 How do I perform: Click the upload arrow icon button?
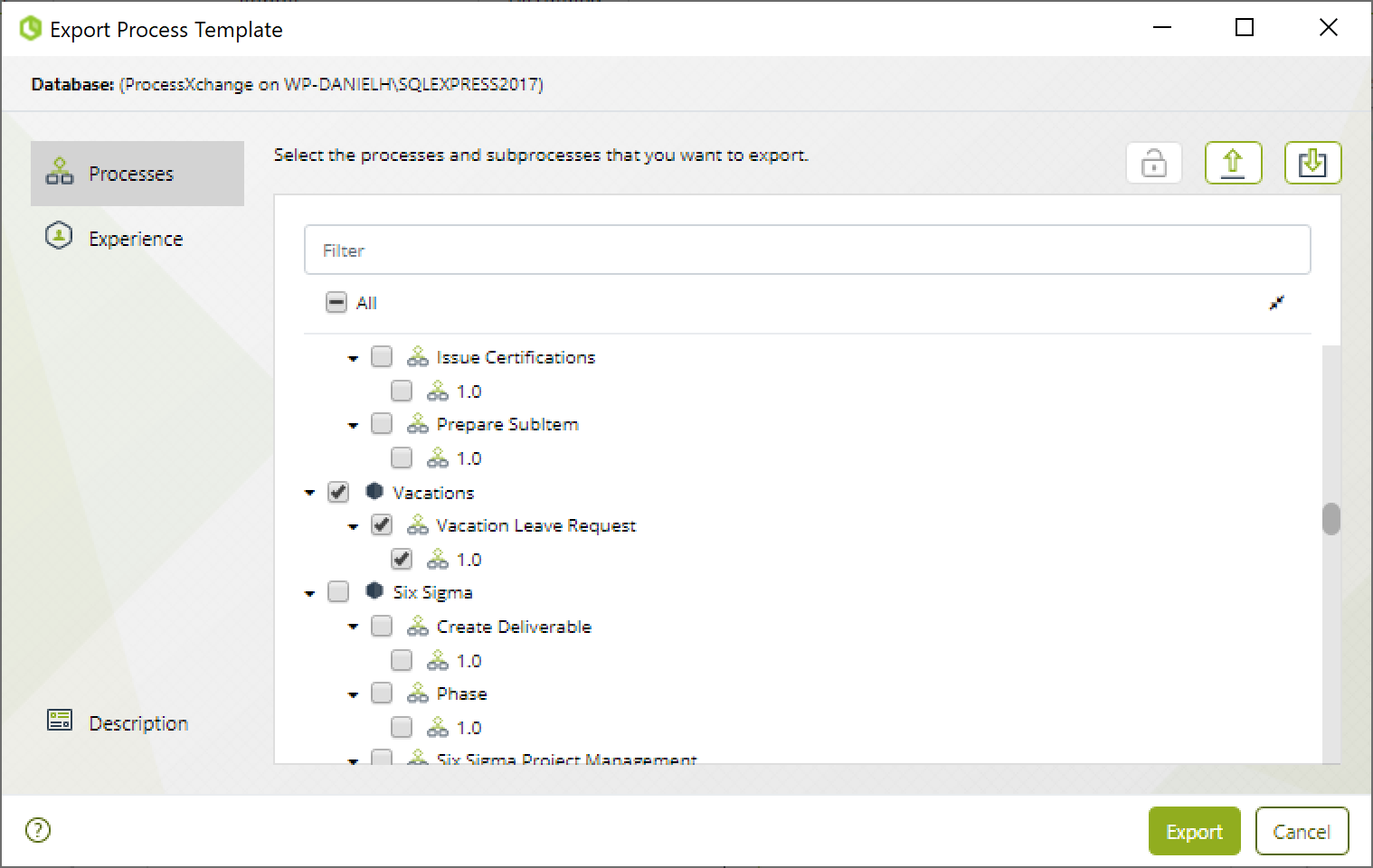click(1233, 164)
